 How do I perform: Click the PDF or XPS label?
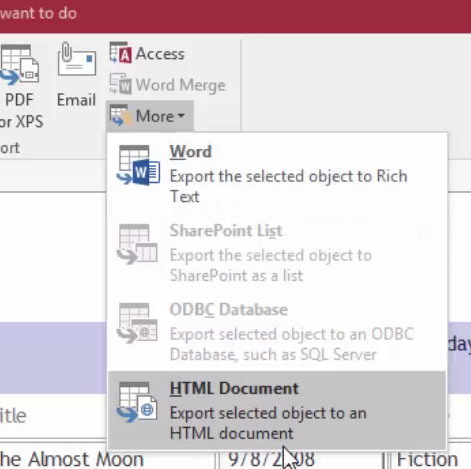click(21, 111)
